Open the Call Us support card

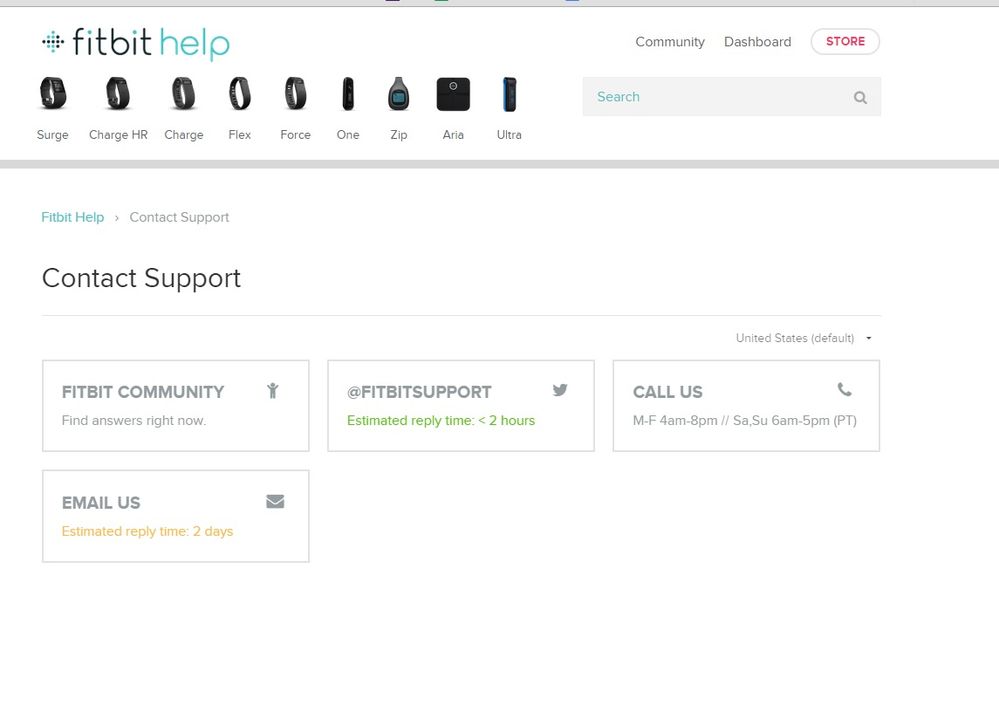tap(747, 406)
